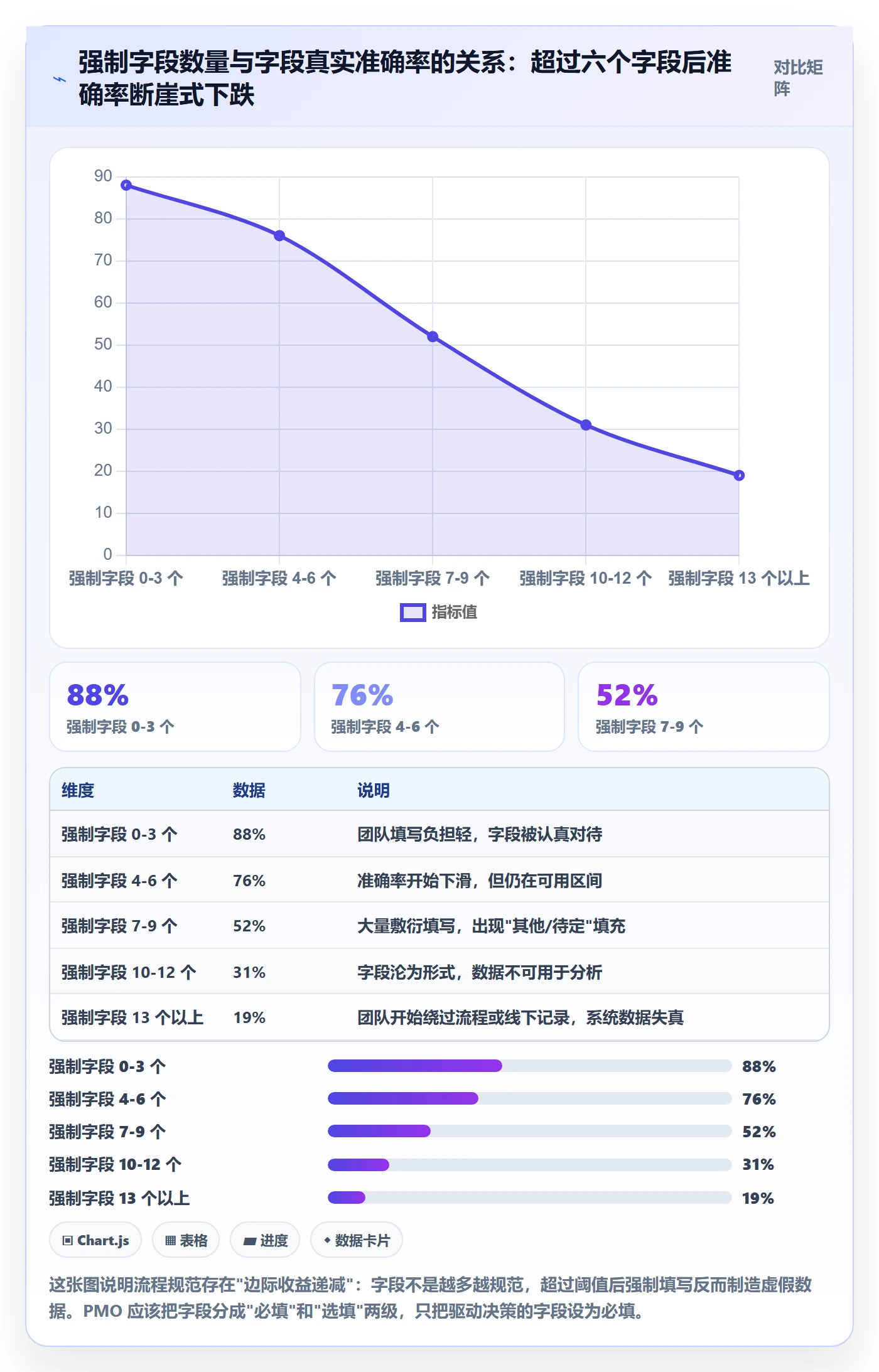Select the 88% stat card
Viewport: 879px width, 1372px height.
pos(175,707)
